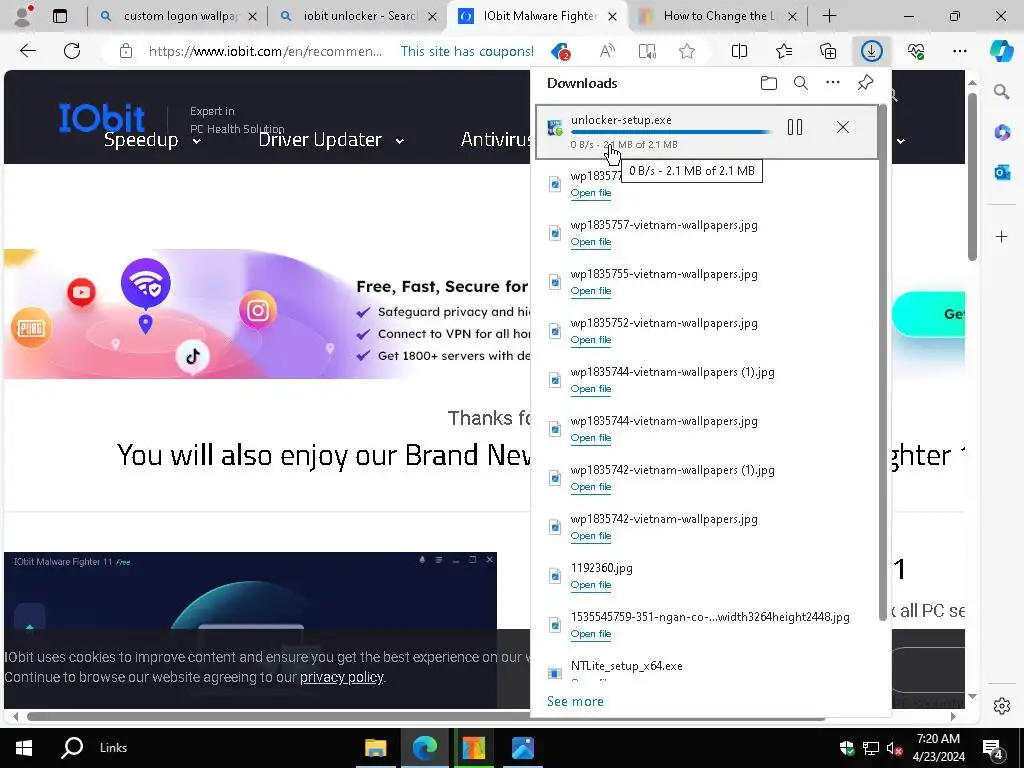Open the Edge profile icon
Viewport: 1024px width, 768px height.
[x=24, y=16]
